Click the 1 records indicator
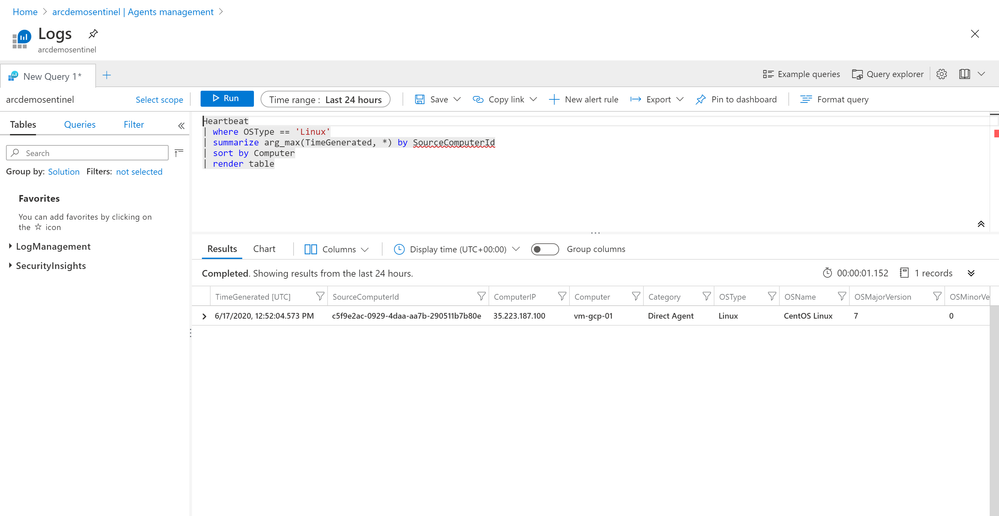The image size is (999, 516). click(926, 273)
